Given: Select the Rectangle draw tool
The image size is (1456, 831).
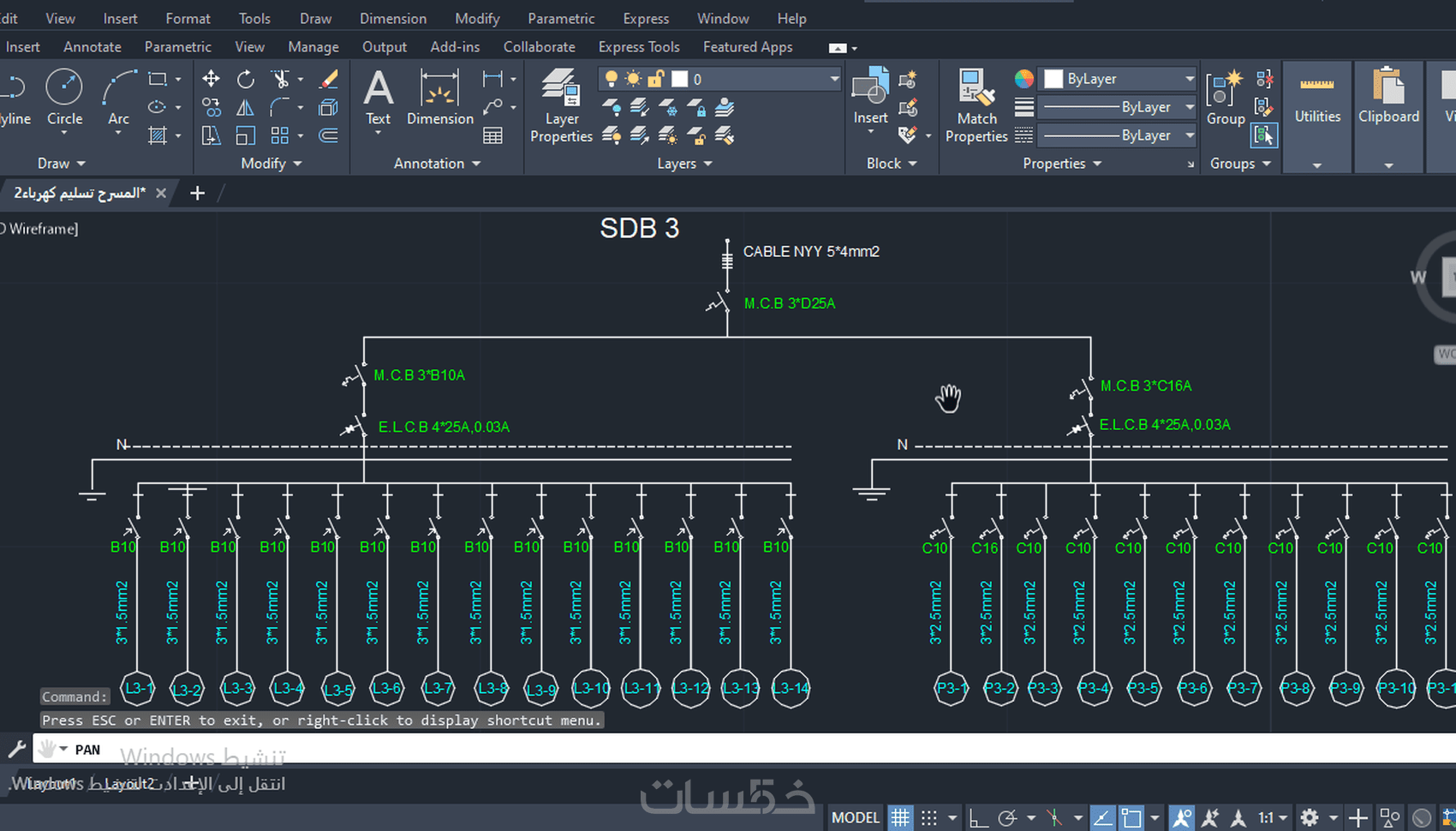Looking at the screenshot, I should 158,80.
